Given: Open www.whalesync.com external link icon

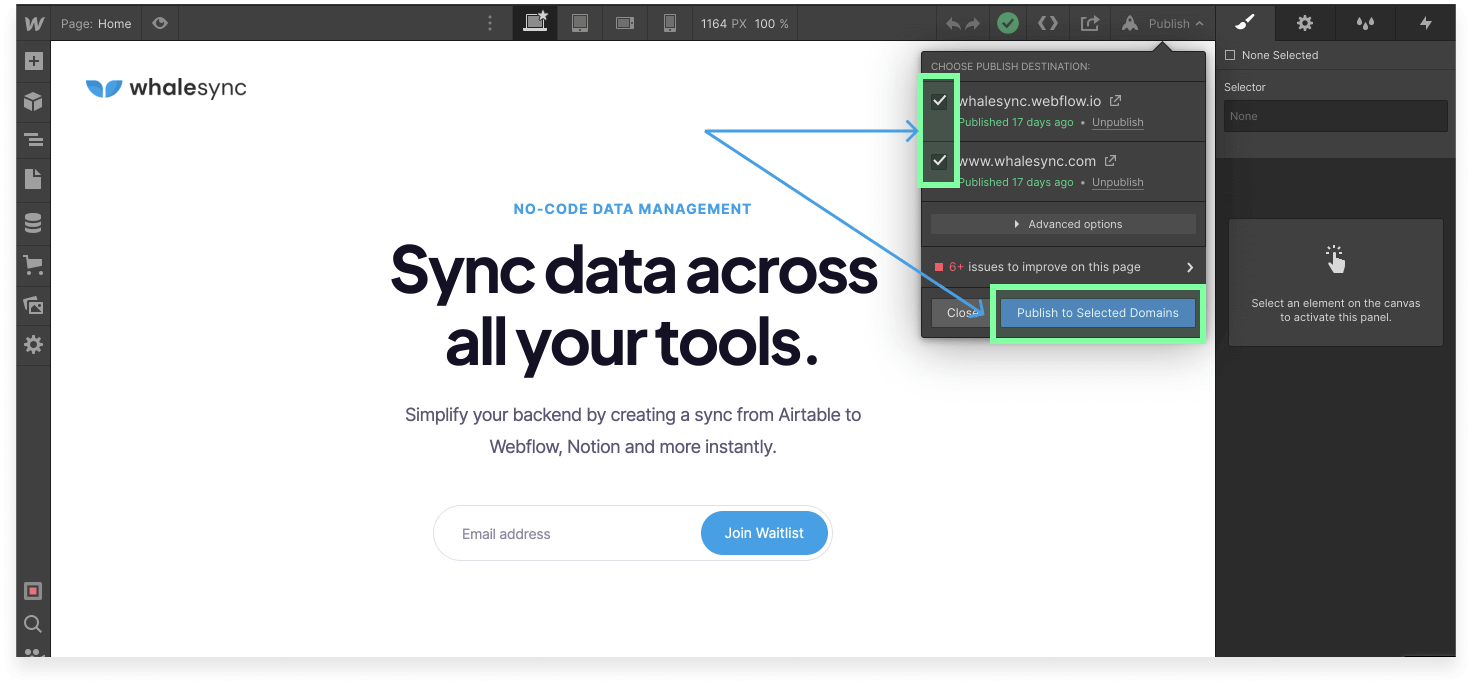Looking at the screenshot, I should coord(1110,161).
